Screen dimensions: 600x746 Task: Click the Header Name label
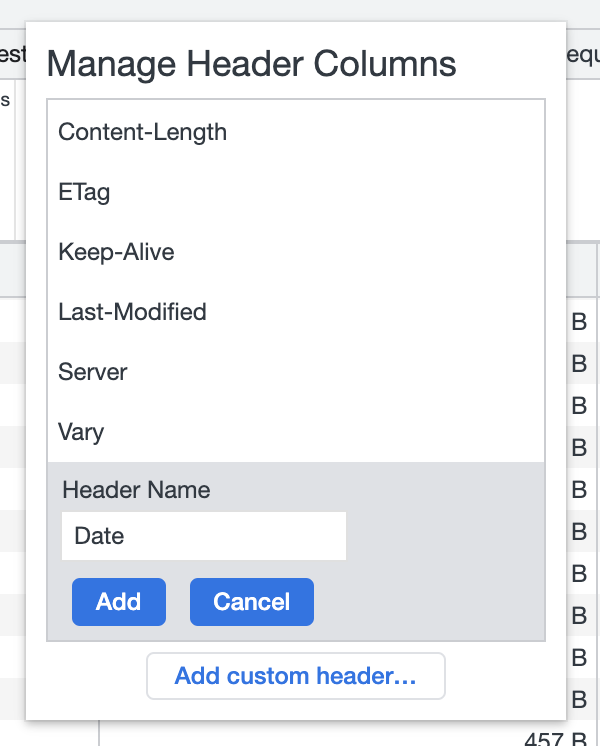(136, 490)
